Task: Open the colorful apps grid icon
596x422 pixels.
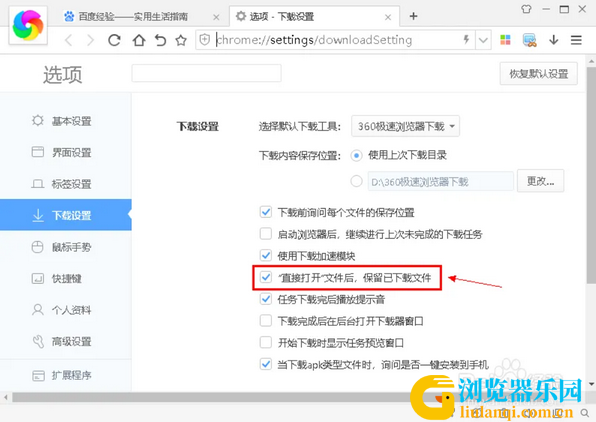Action: point(505,40)
